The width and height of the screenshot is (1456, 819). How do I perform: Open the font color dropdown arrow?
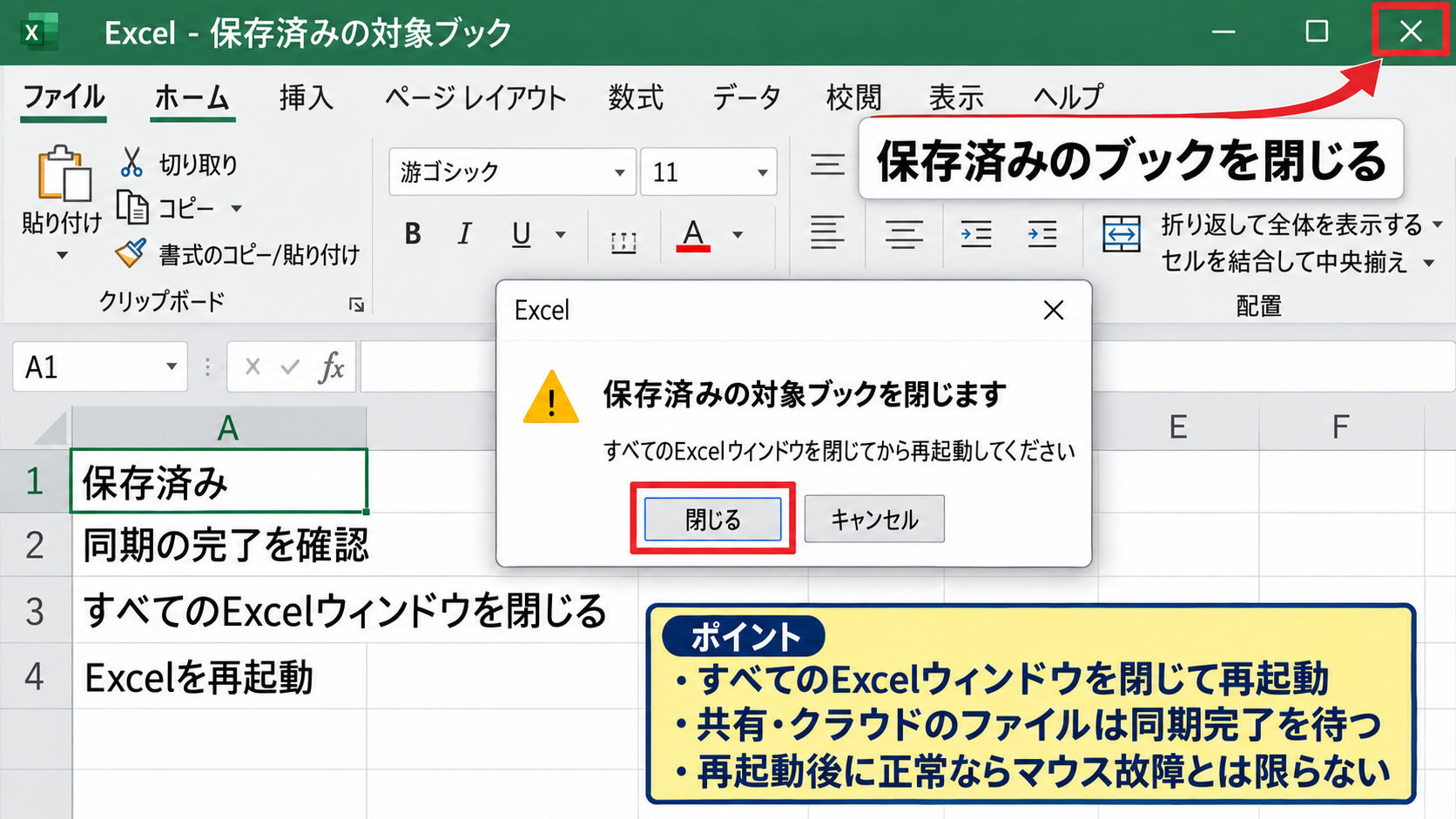pyautogui.click(x=738, y=235)
